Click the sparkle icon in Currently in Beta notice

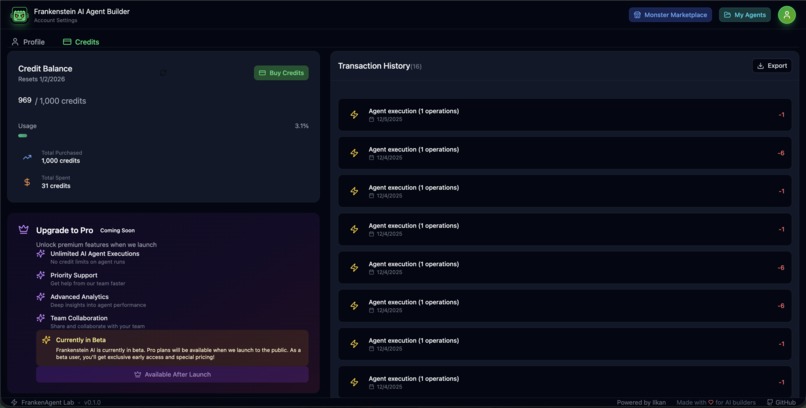pos(46,340)
